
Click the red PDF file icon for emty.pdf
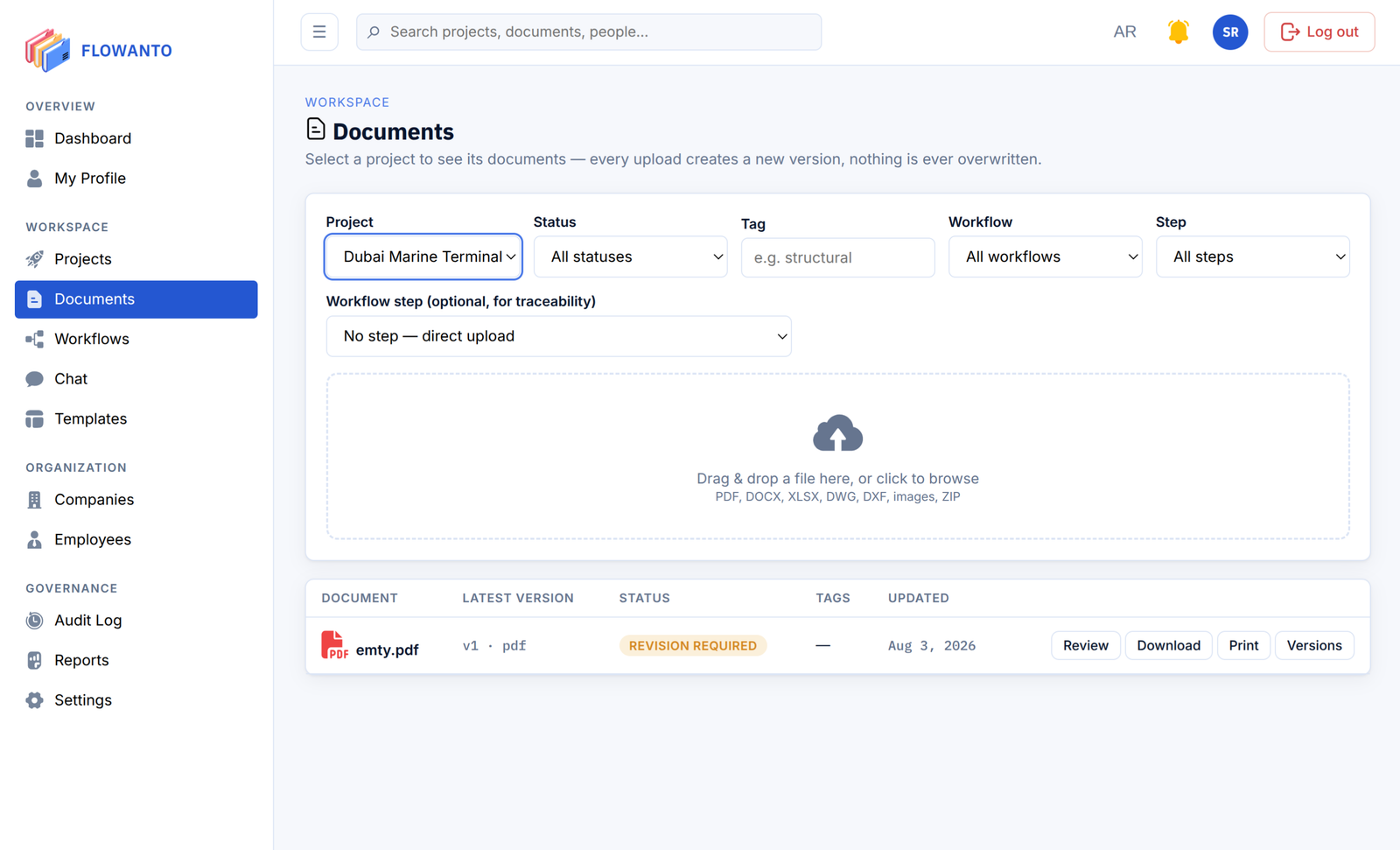click(333, 645)
